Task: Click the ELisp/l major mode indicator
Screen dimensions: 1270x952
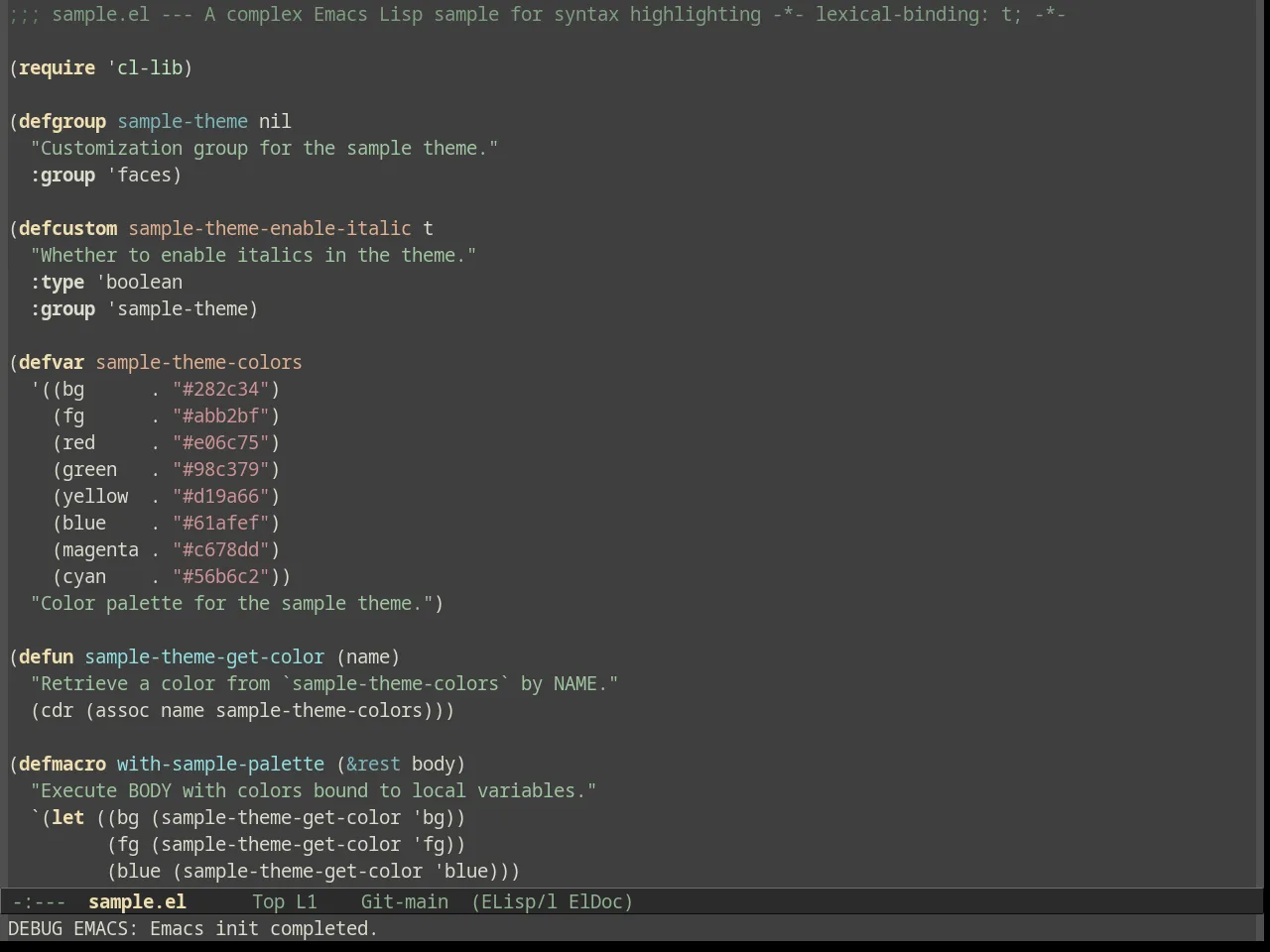Action: point(514,901)
